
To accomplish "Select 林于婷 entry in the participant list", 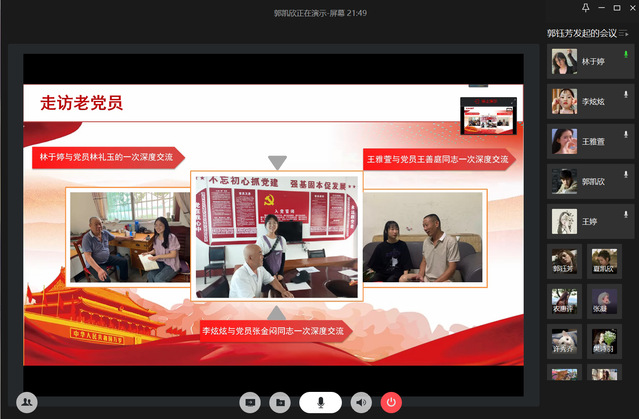I will click(591, 62).
